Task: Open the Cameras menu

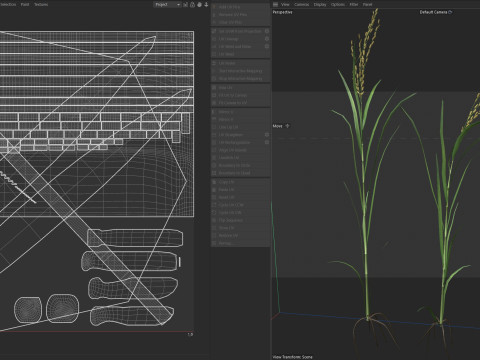Action: (301, 4)
